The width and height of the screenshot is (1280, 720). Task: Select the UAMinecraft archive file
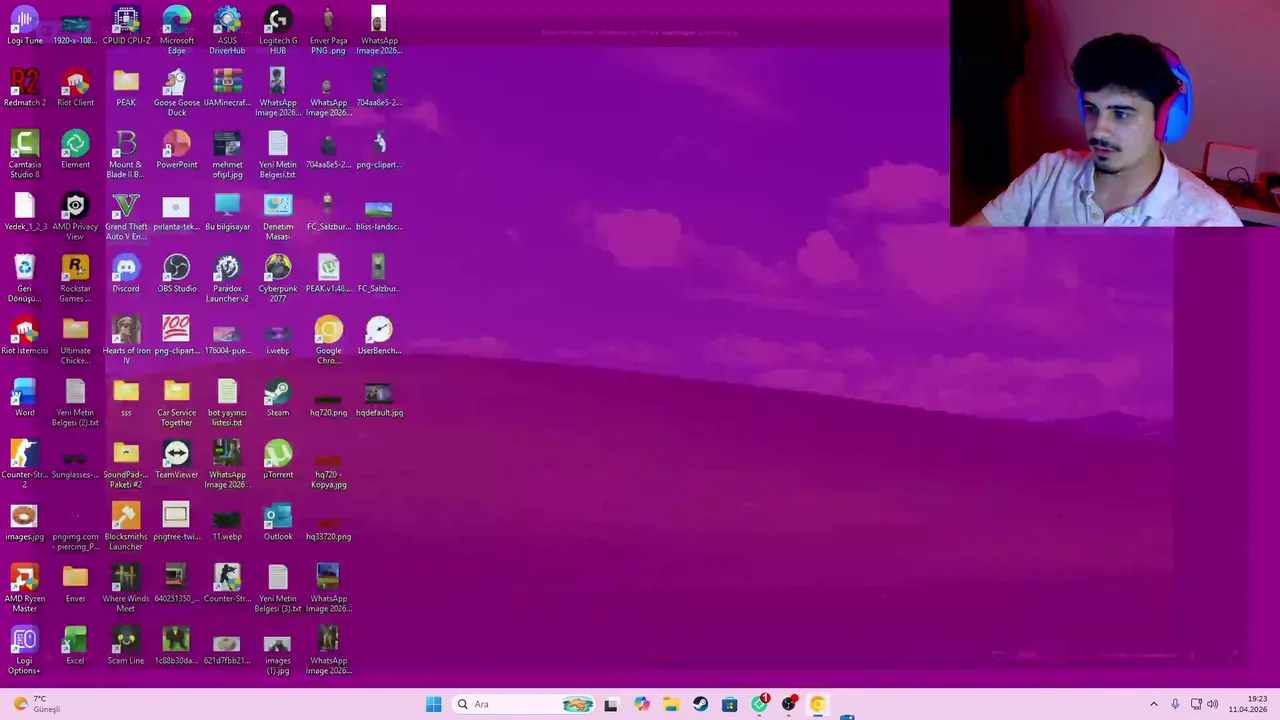point(227,89)
